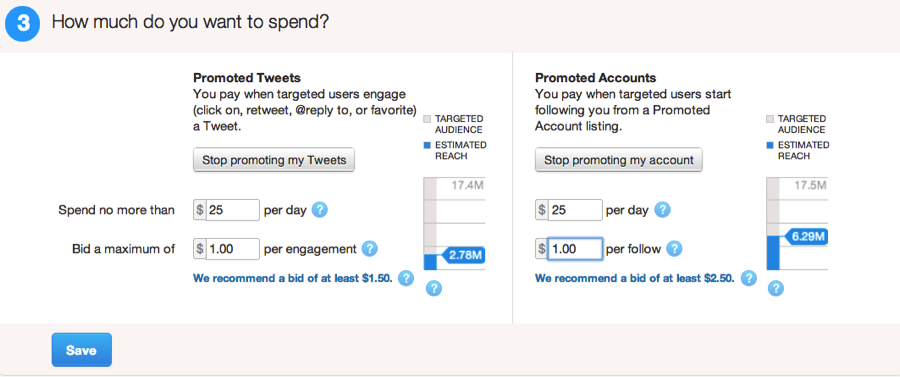
Task: Click the step 3 number badge
Action: point(22,24)
